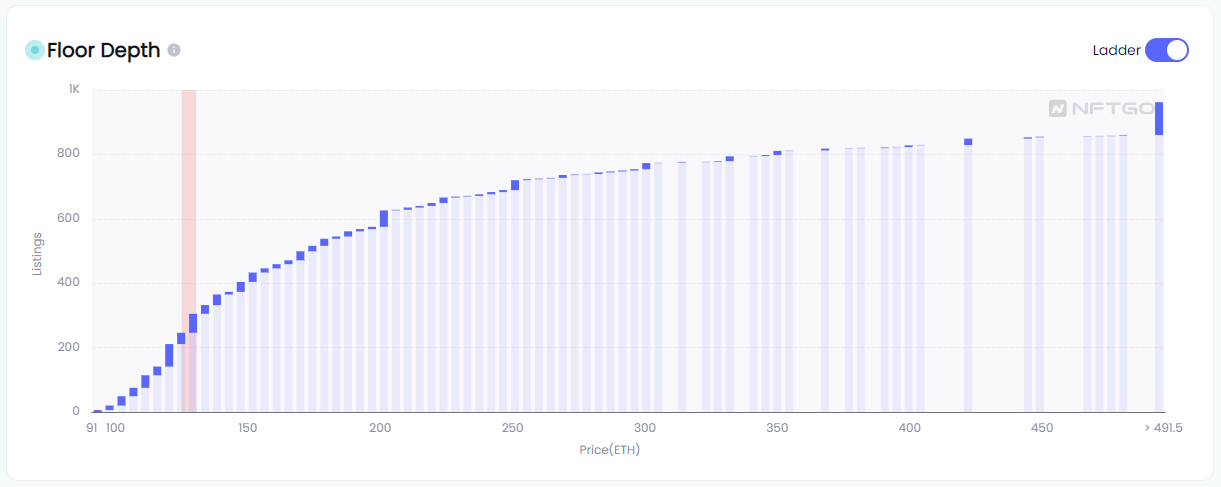Click the Floor Depth title

tap(103, 50)
